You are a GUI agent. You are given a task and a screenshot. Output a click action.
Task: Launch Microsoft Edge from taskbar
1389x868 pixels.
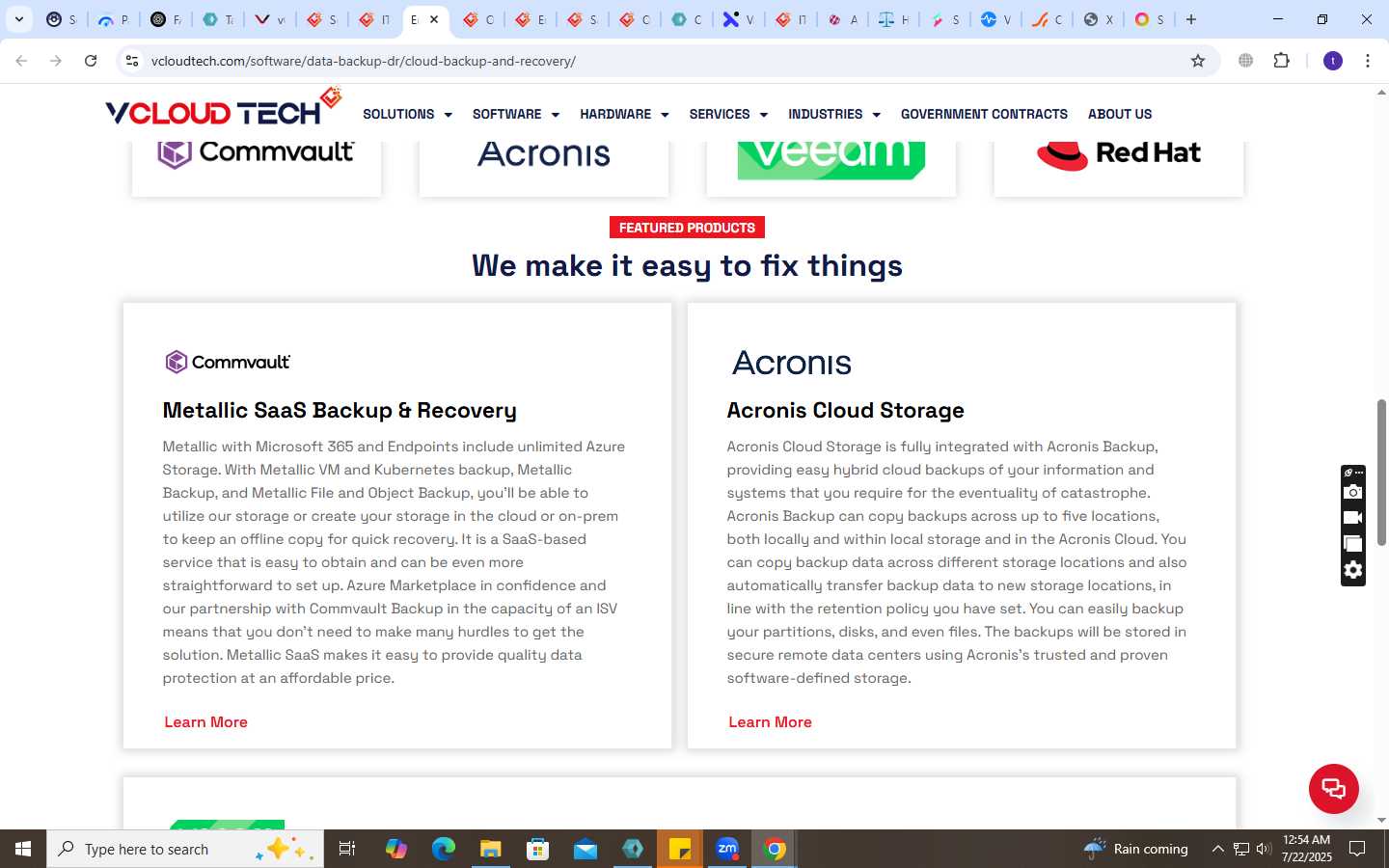click(443, 849)
